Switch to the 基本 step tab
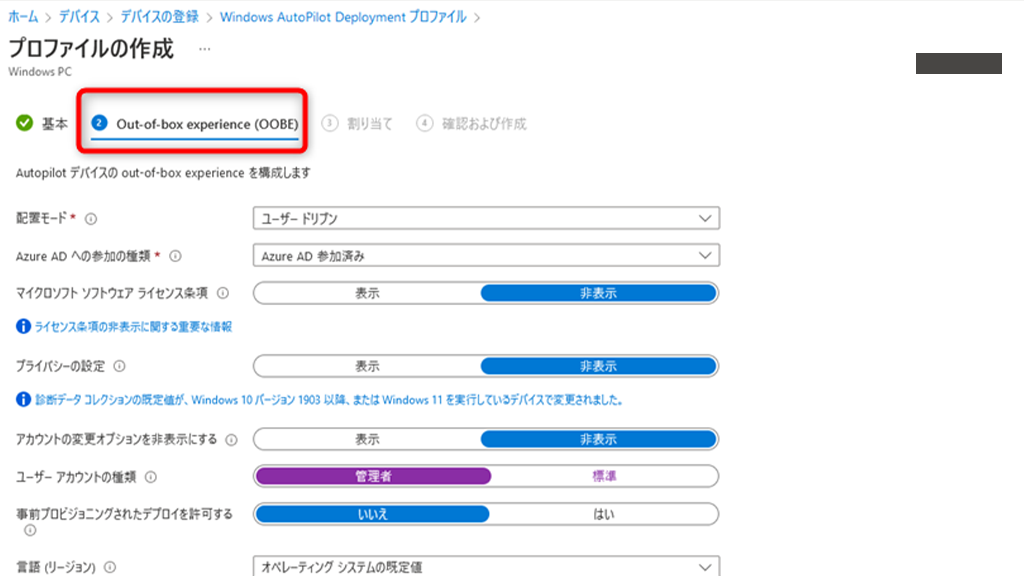The image size is (1024, 576). 44,123
